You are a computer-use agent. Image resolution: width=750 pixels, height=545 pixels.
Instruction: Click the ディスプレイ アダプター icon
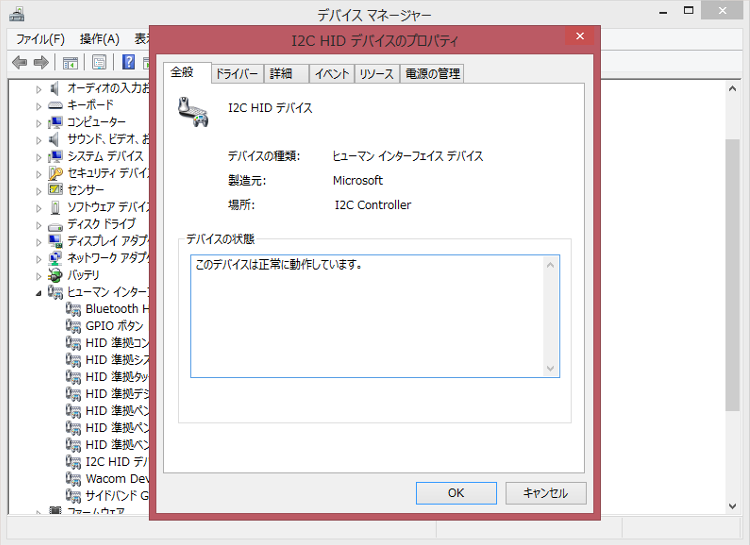tap(55, 241)
